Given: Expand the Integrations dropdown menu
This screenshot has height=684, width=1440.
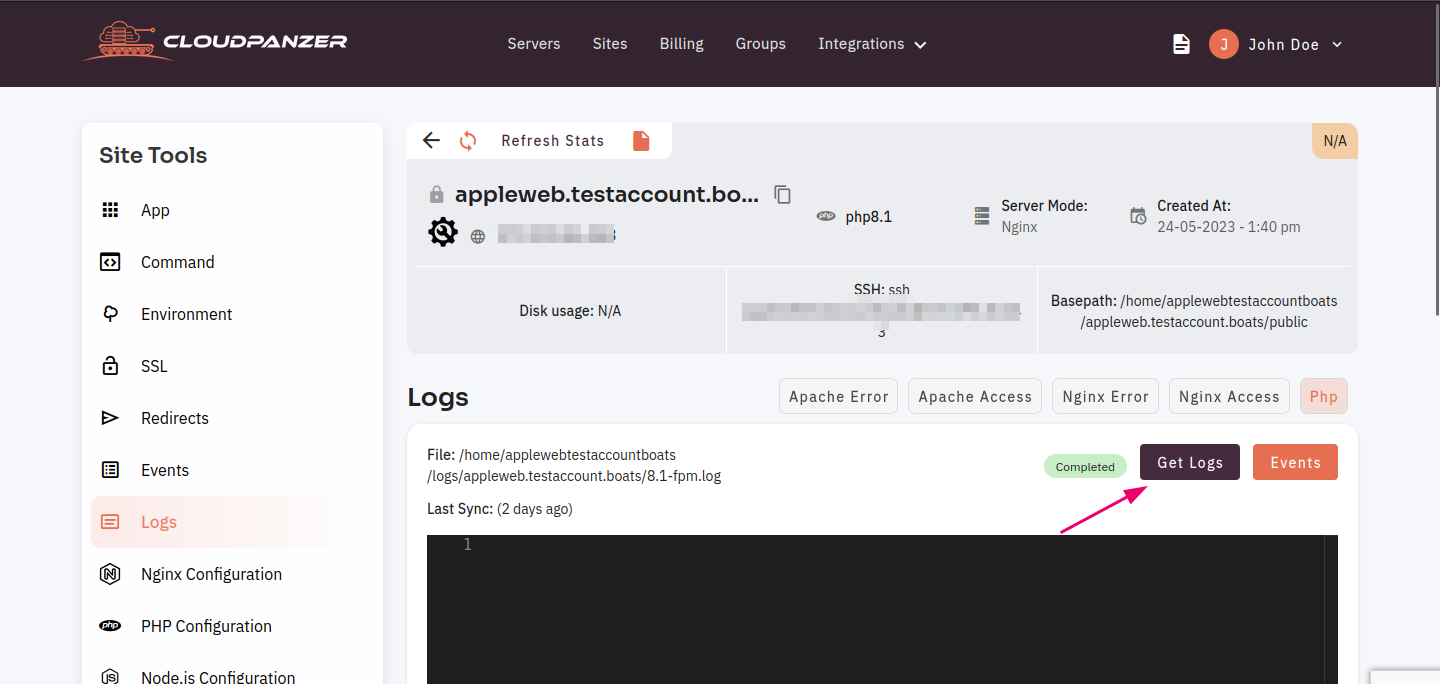Looking at the screenshot, I should point(872,44).
